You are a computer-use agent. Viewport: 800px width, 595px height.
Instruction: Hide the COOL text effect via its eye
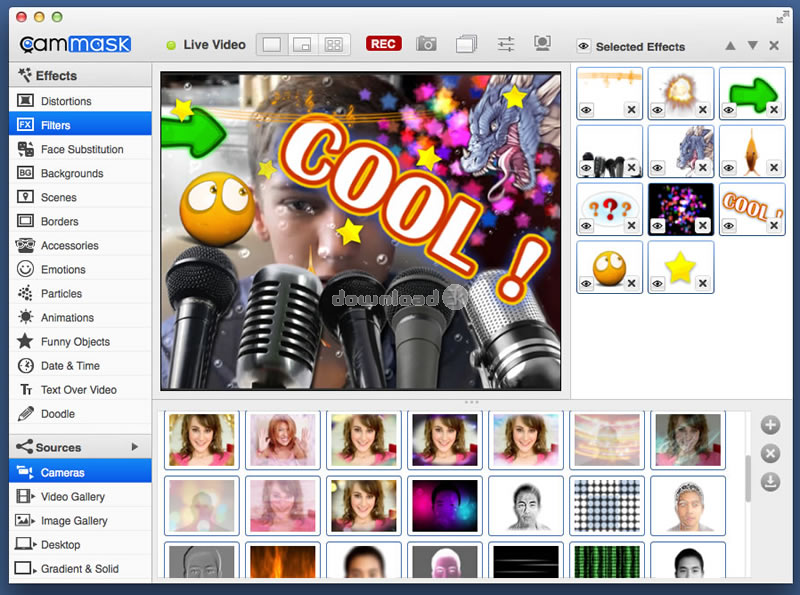pyautogui.click(x=729, y=226)
